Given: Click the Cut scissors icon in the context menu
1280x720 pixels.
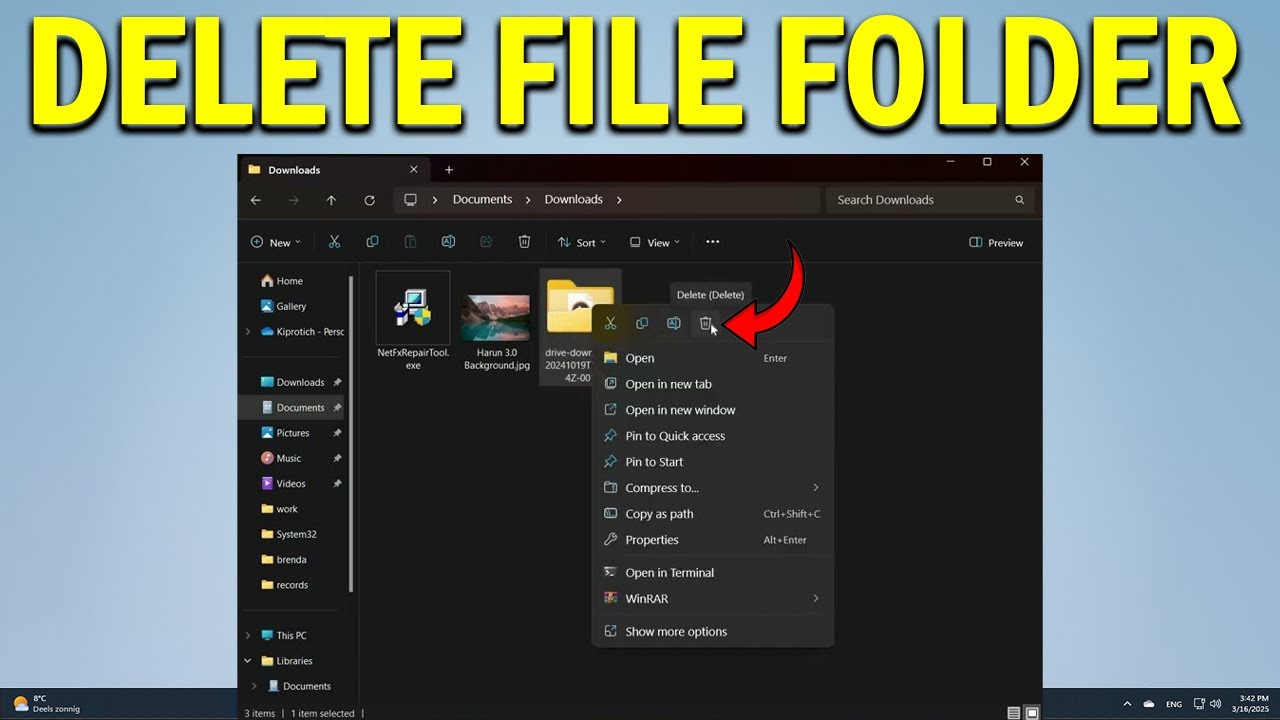Looking at the screenshot, I should click(x=611, y=323).
